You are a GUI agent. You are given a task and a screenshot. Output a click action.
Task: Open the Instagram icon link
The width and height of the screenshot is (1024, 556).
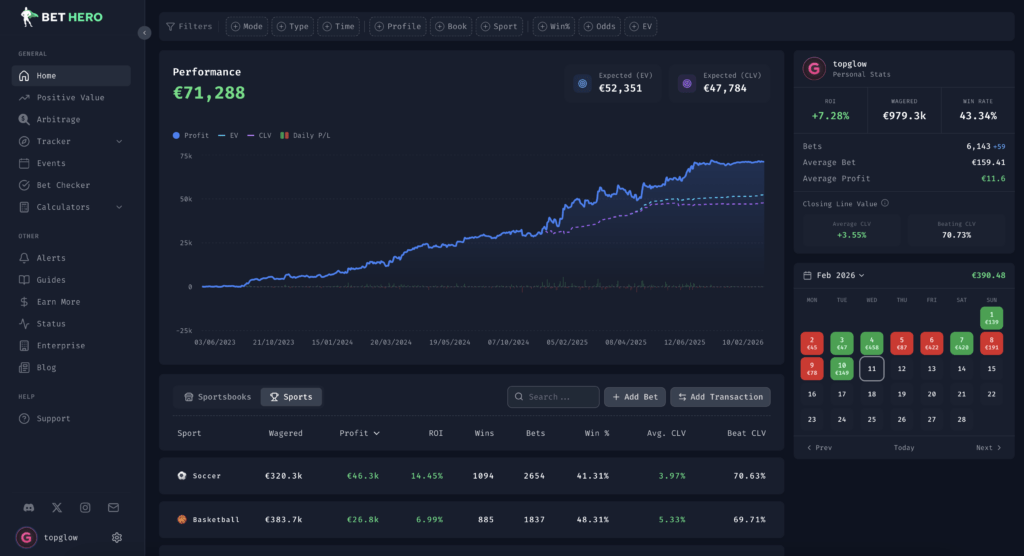pyautogui.click(x=85, y=508)
